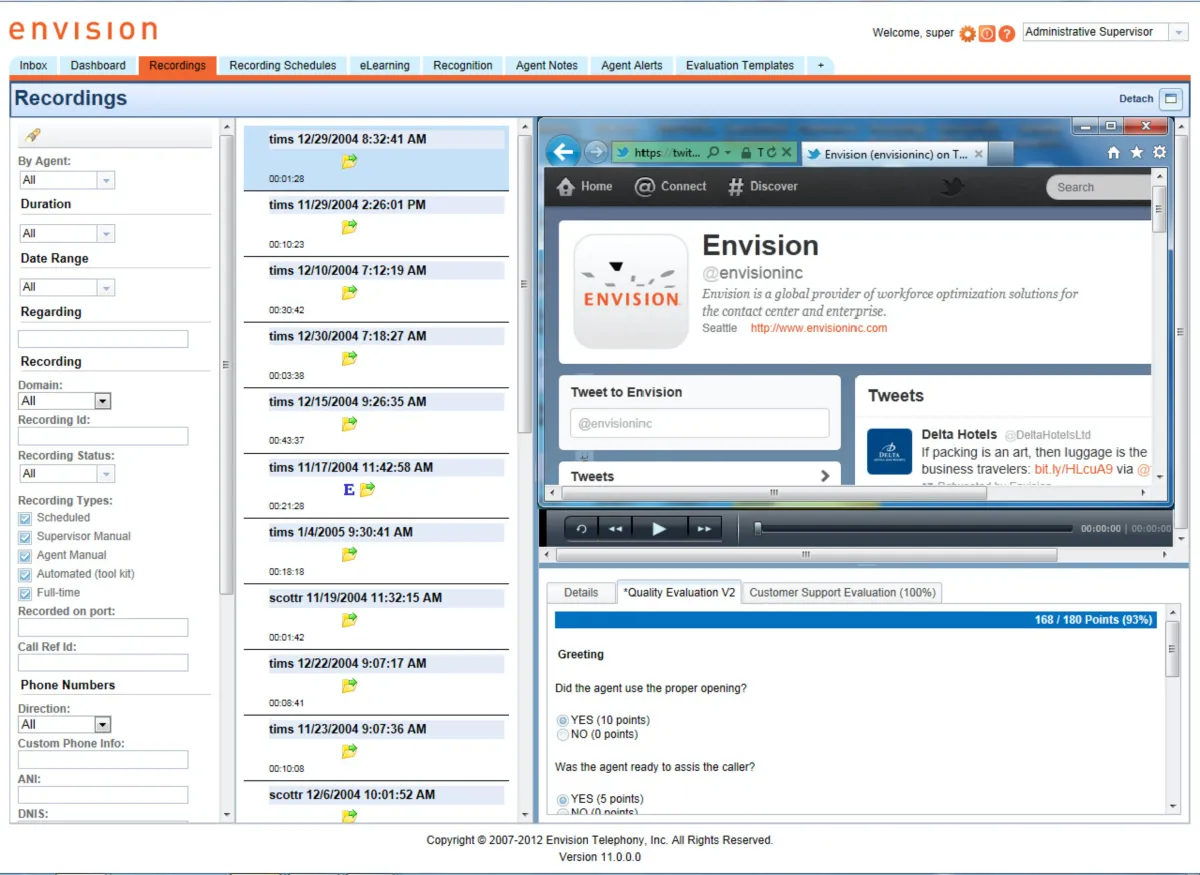Toggle the Automated (tool kit) checkbox
Viewport: 1200px width, 875px height.
coord(25,575)
